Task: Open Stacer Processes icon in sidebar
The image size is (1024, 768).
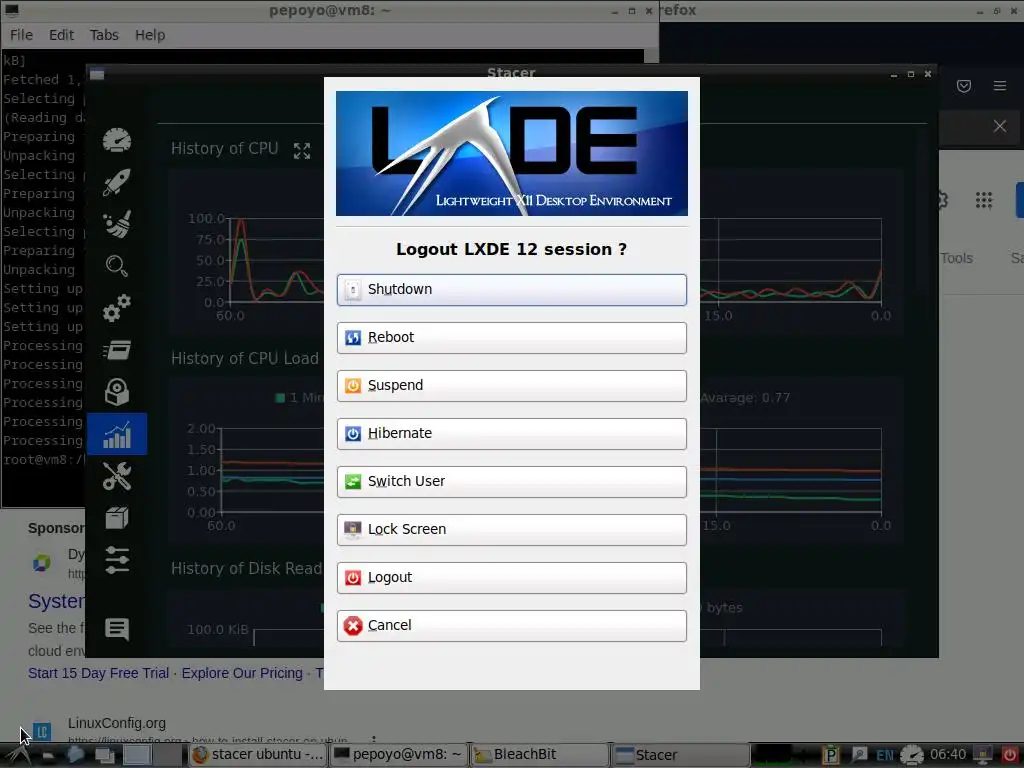Action: pos(117,350)
